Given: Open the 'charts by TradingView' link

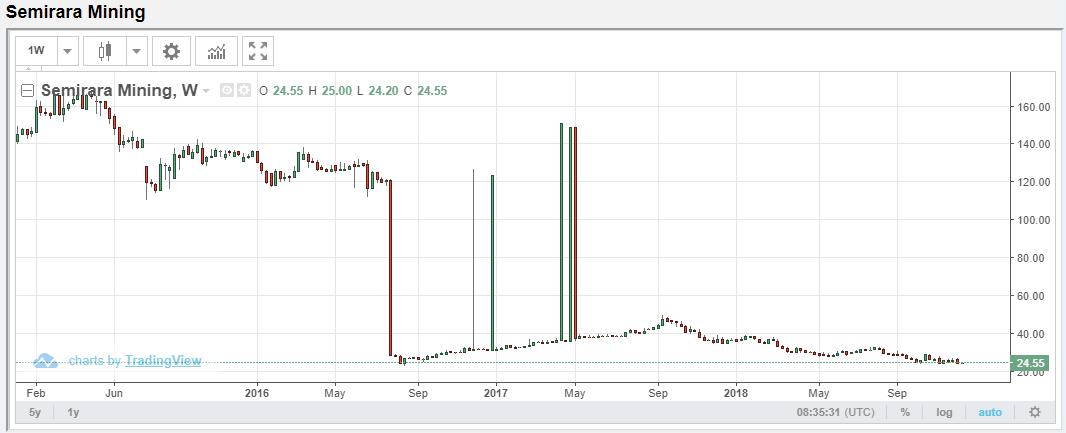Looking at the screenshot, I should pos(135,360).
